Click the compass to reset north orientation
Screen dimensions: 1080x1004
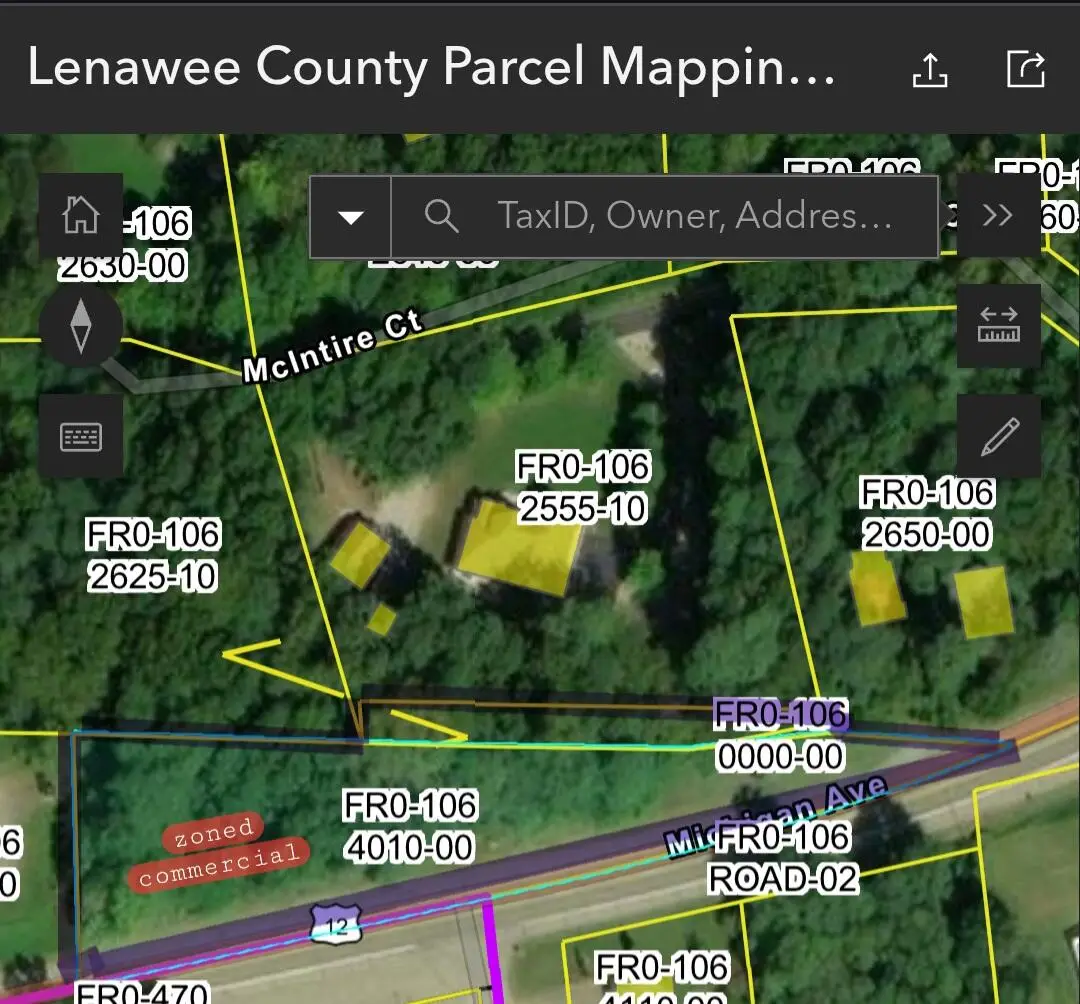[x=81, y=325]
